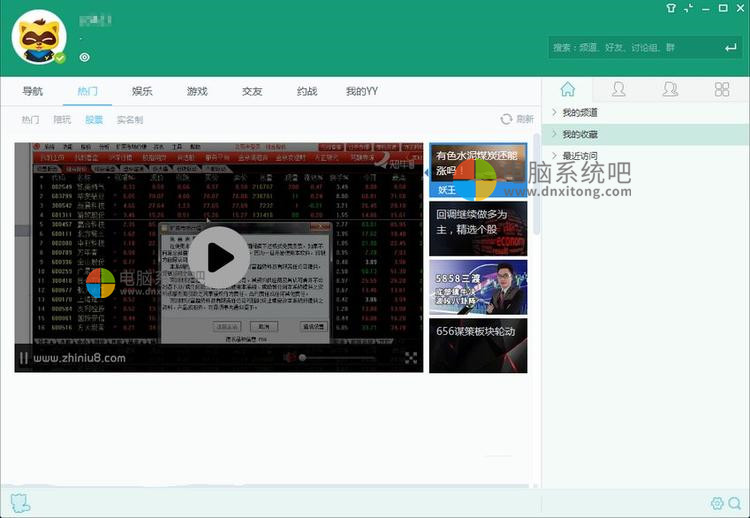The width and height of the screenshot is (750, 518).
Task: Open the groups icon tab in sidebar
Action: tap(670, 90)
